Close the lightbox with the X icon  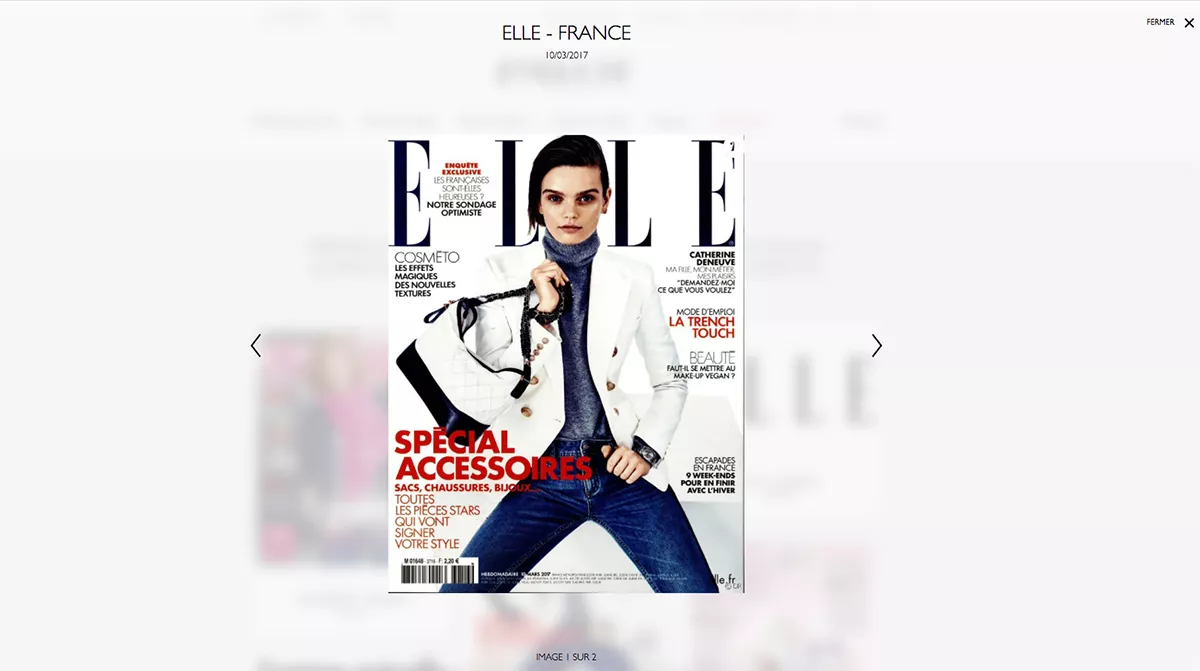[1189, 23]
